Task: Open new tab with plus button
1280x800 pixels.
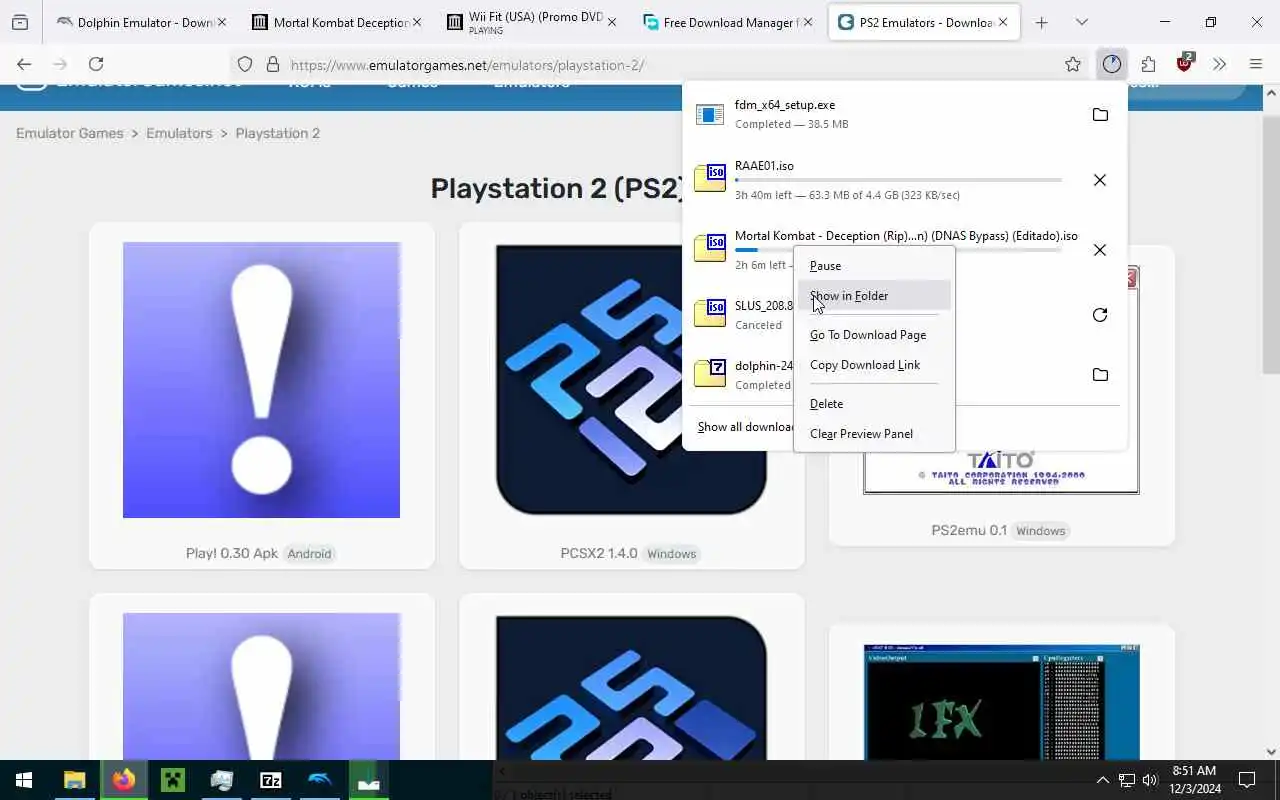Action: tap(1041, 22)
